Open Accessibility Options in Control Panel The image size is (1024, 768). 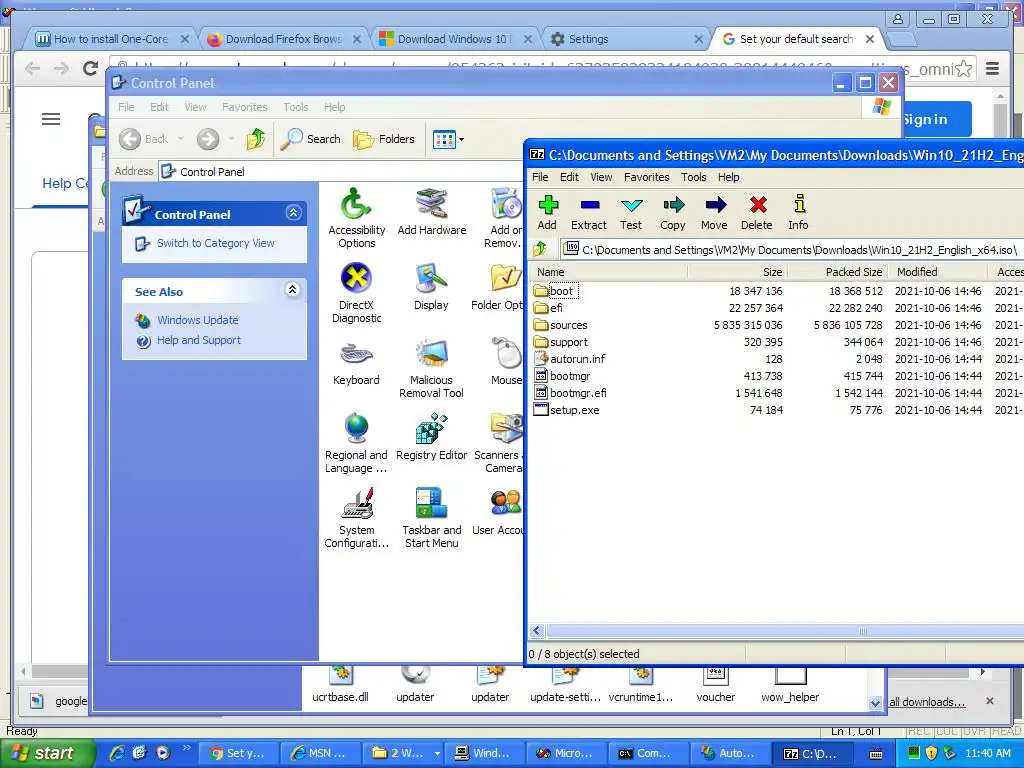tap(357, 218)
